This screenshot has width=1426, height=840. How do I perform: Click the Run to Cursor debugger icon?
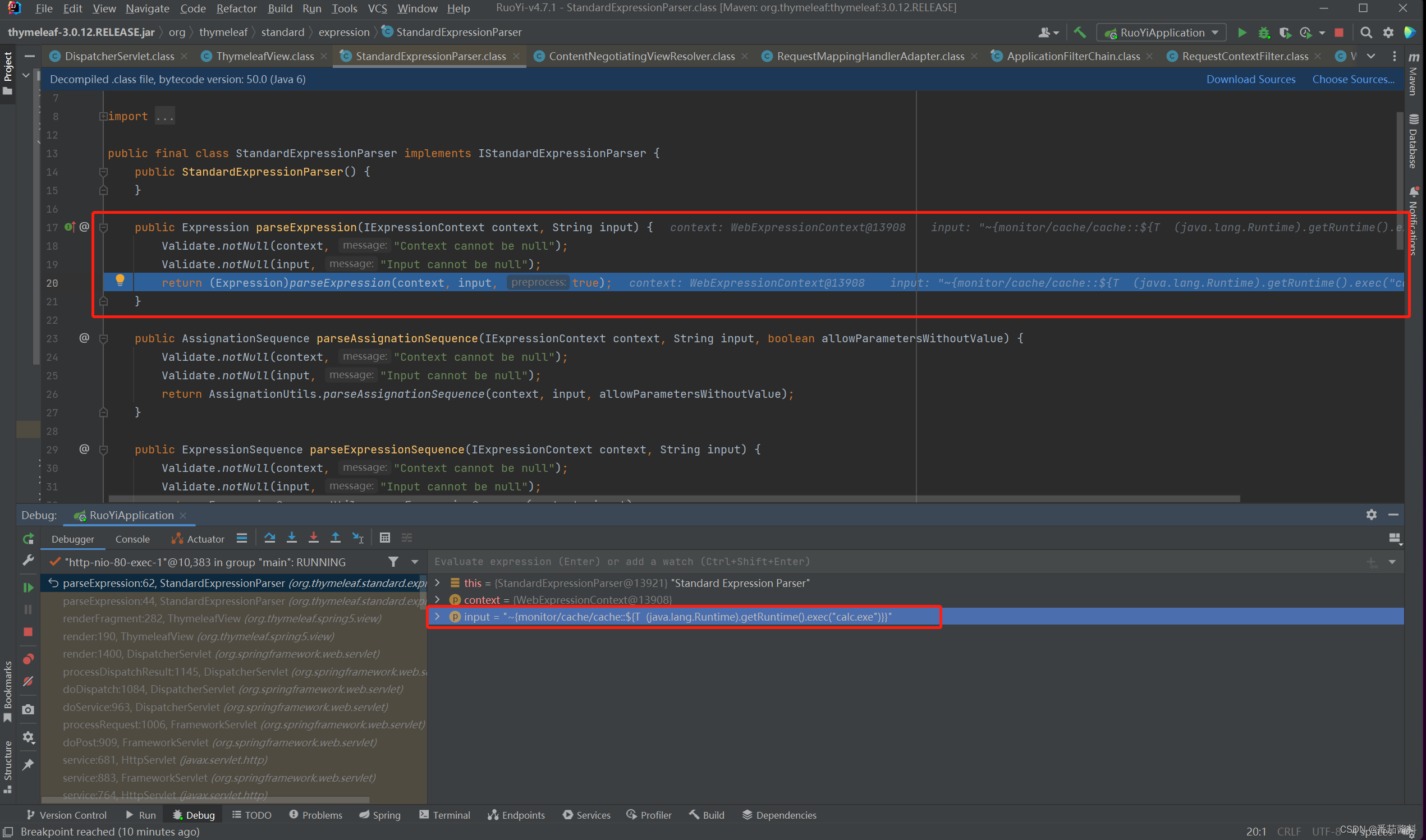click(358, 538)
